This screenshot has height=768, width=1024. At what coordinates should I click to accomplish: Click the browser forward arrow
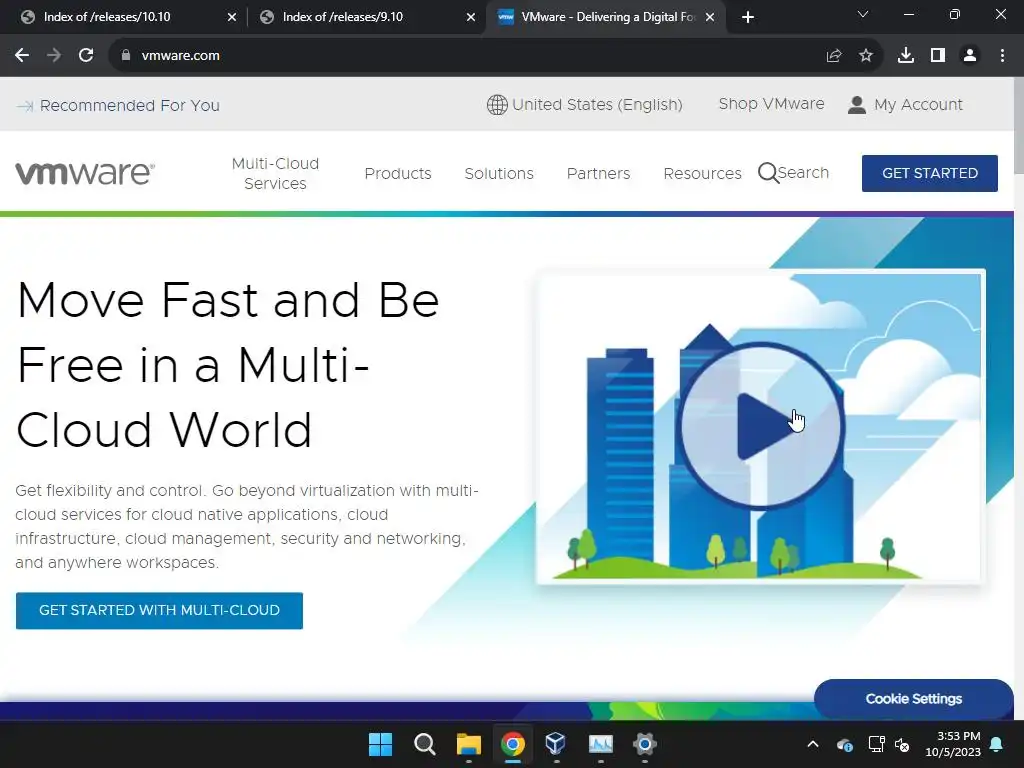(54, 56)
